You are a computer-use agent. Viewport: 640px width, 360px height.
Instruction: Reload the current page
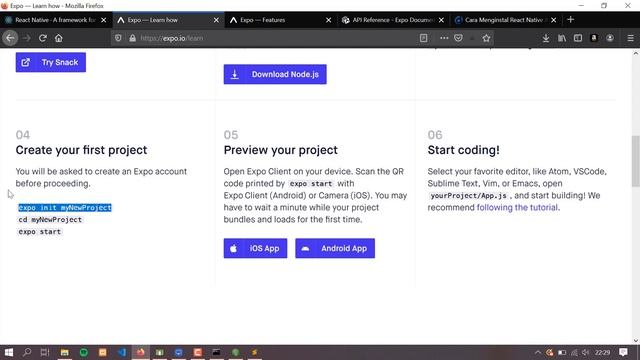point(42,38)
